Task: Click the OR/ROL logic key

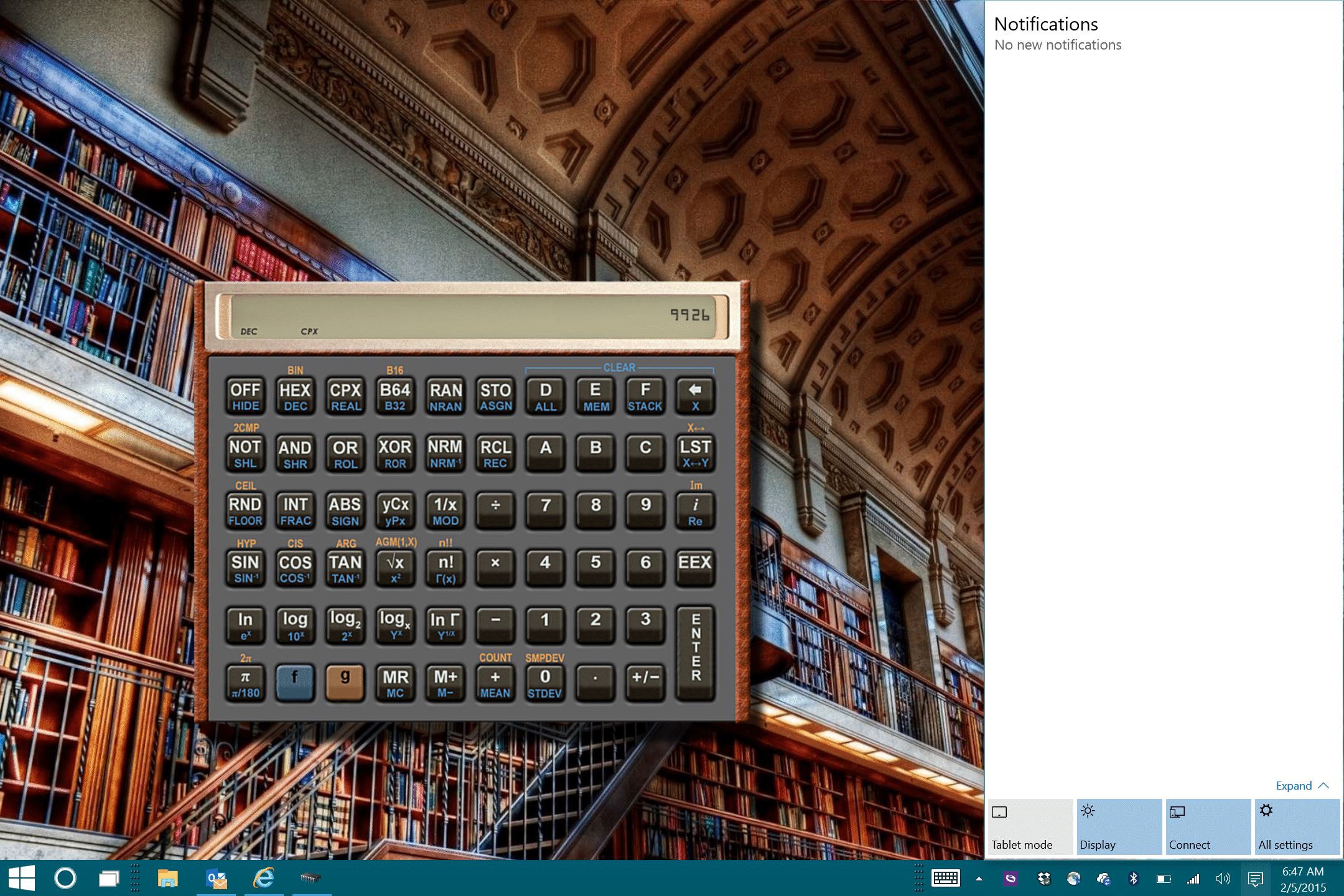Action: click(x=345, y=454)
